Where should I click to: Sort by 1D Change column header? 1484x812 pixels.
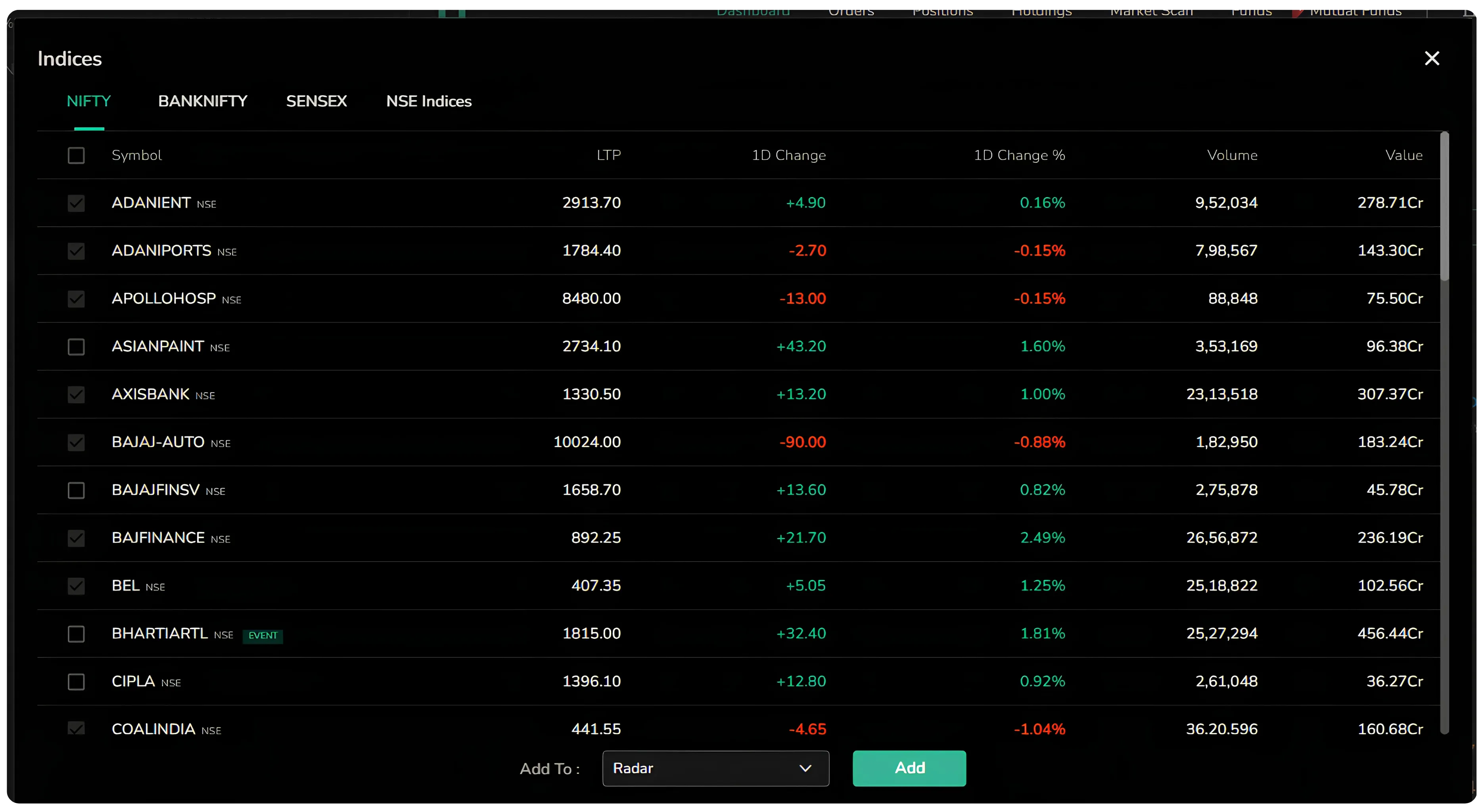pyautogui.click(x=789, y=155)
